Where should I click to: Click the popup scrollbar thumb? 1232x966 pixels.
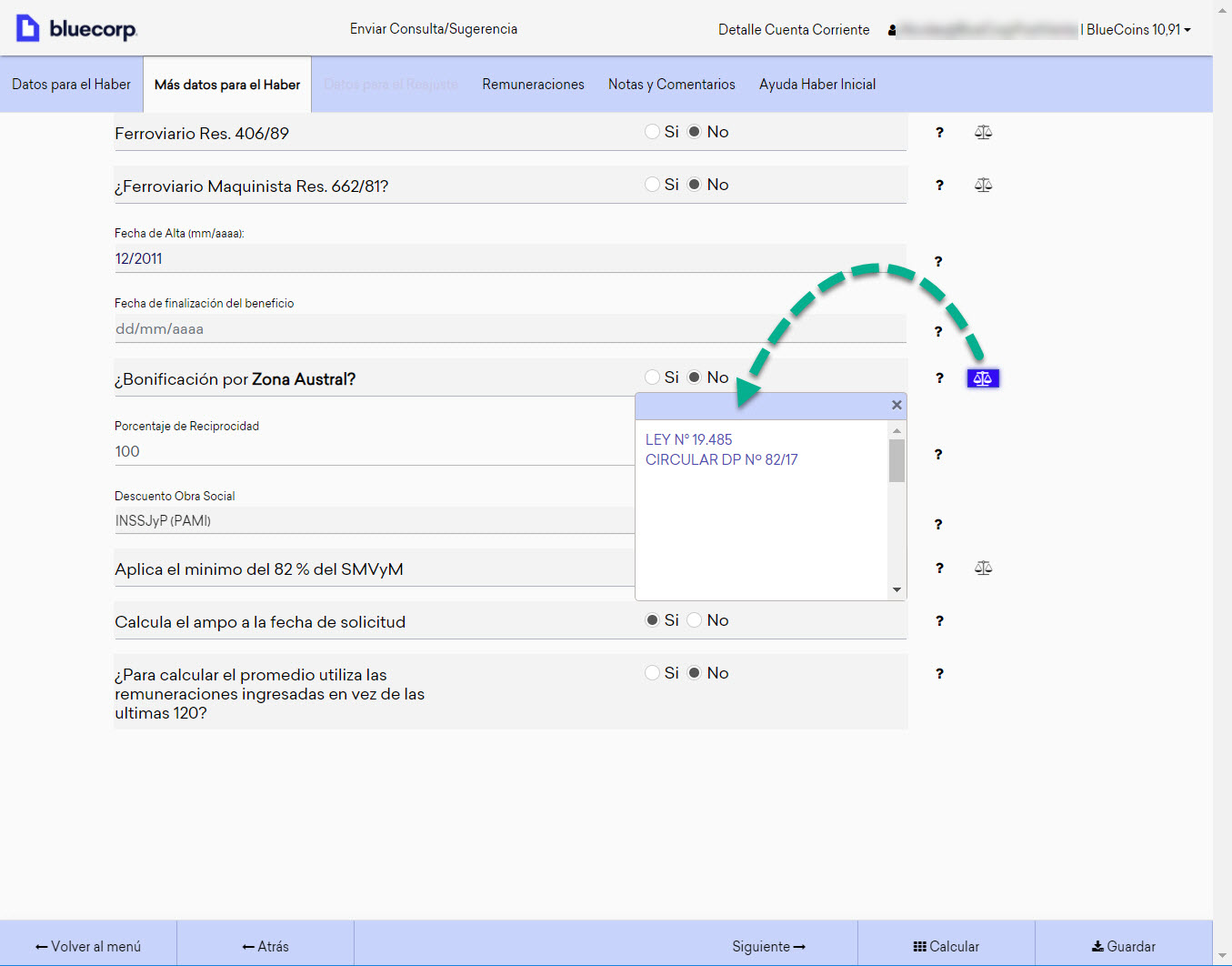[897, 460]
